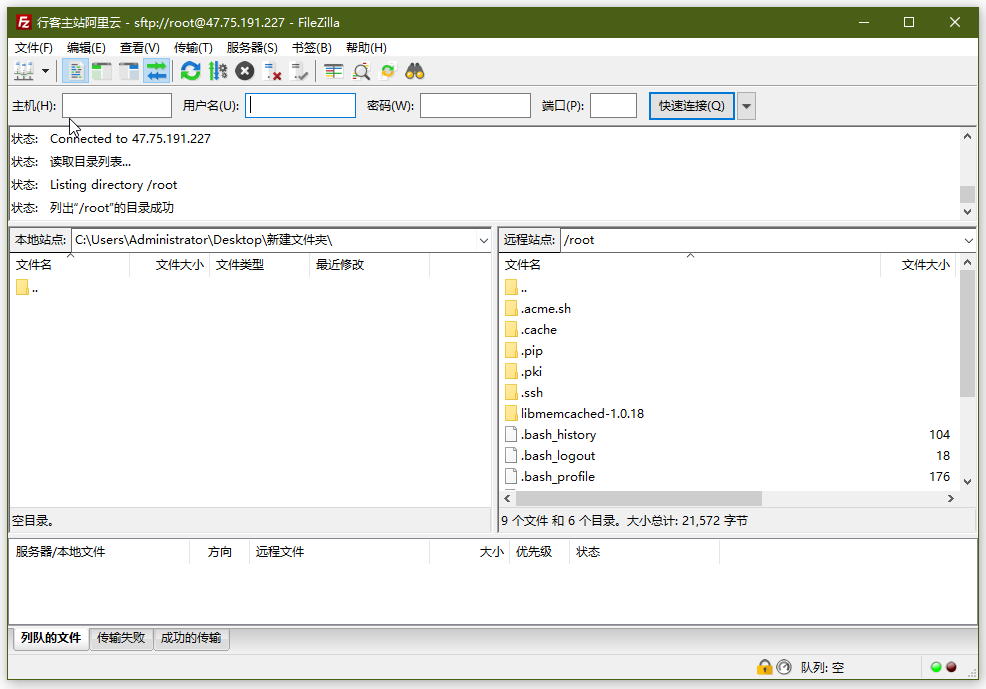Click the remote list vertical scrollbar thumb
The height and width of the screenshot is (689, 986).
point(967,334)
